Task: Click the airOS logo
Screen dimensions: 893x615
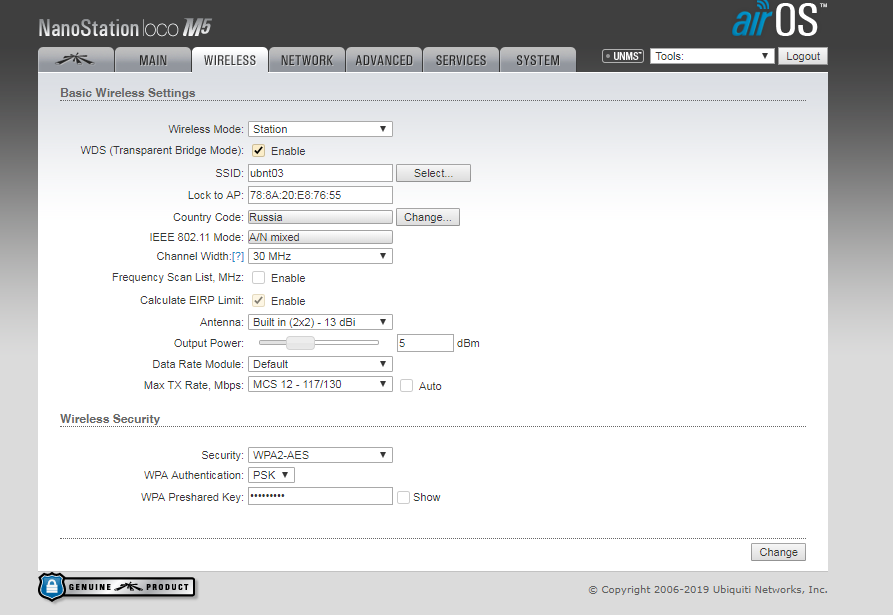Action: (x=779, y=20)
